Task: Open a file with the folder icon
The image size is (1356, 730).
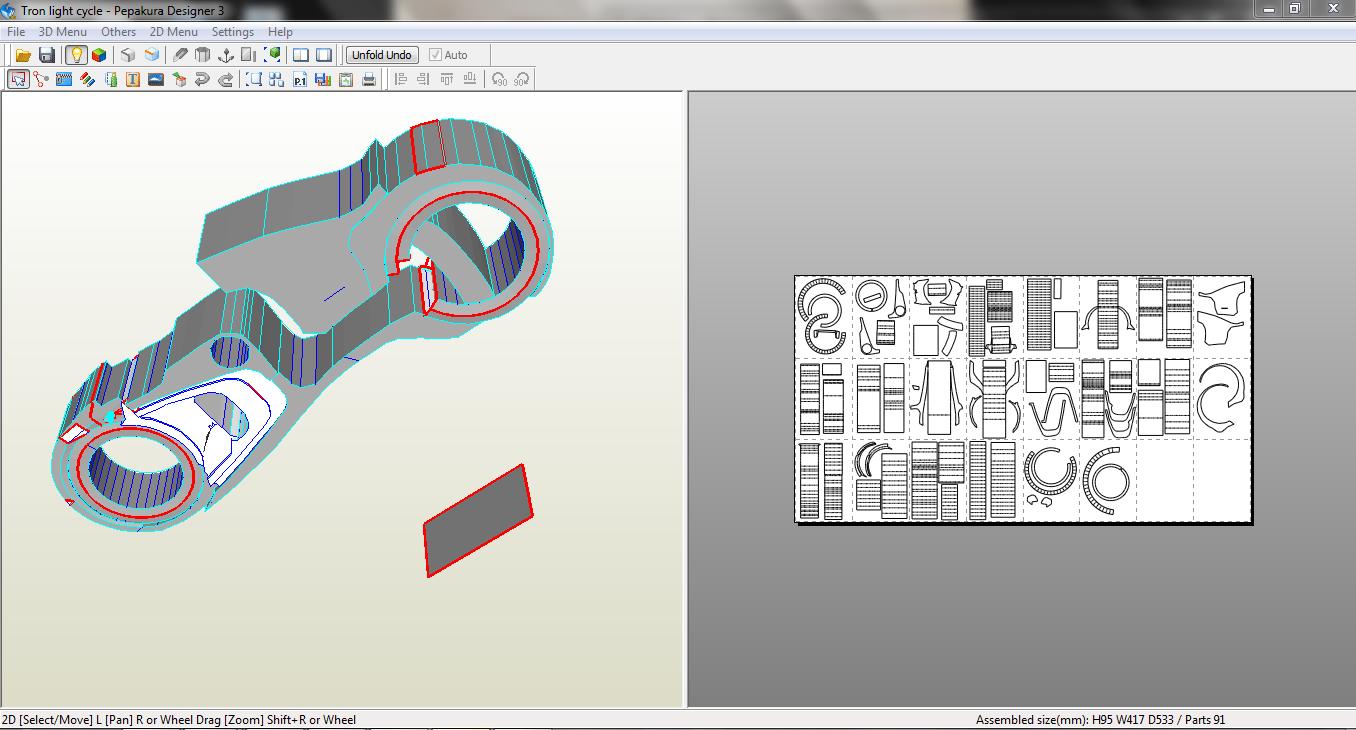Action: click(x=23, y=55)
